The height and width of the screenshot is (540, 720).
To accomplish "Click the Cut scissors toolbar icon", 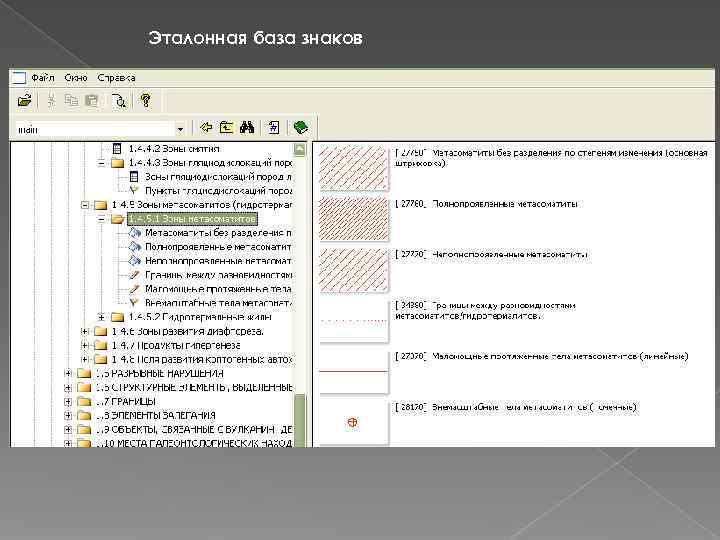I will 51,101.
